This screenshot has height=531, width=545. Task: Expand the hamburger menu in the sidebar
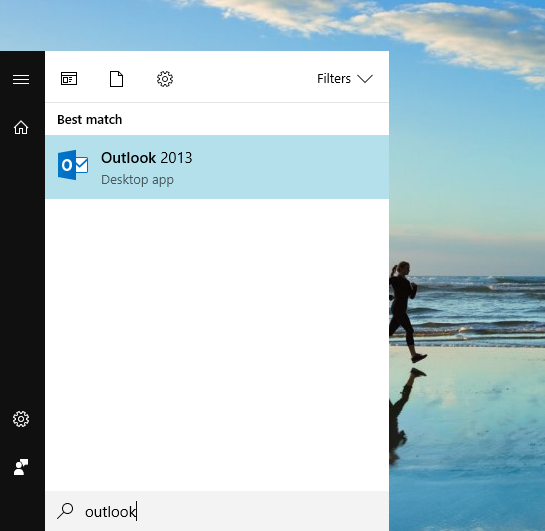pos(21,79)
